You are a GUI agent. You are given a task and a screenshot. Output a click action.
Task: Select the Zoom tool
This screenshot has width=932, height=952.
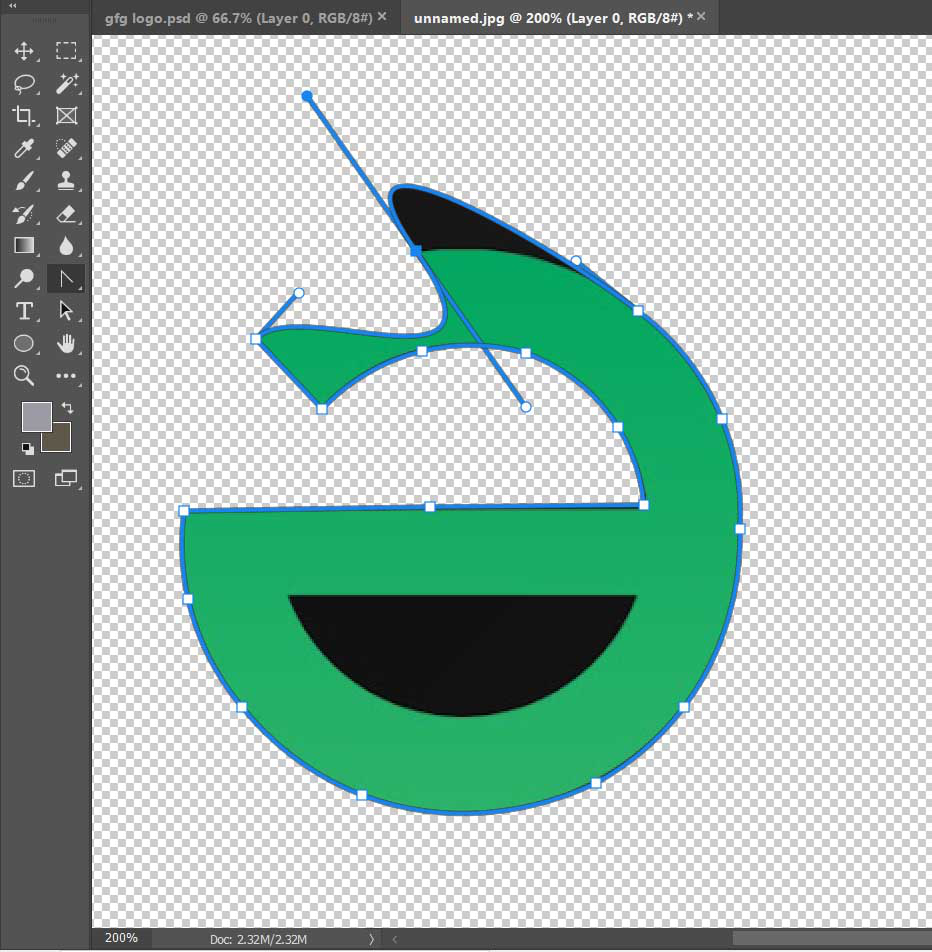pyautogui.click(x=24, y=376)
